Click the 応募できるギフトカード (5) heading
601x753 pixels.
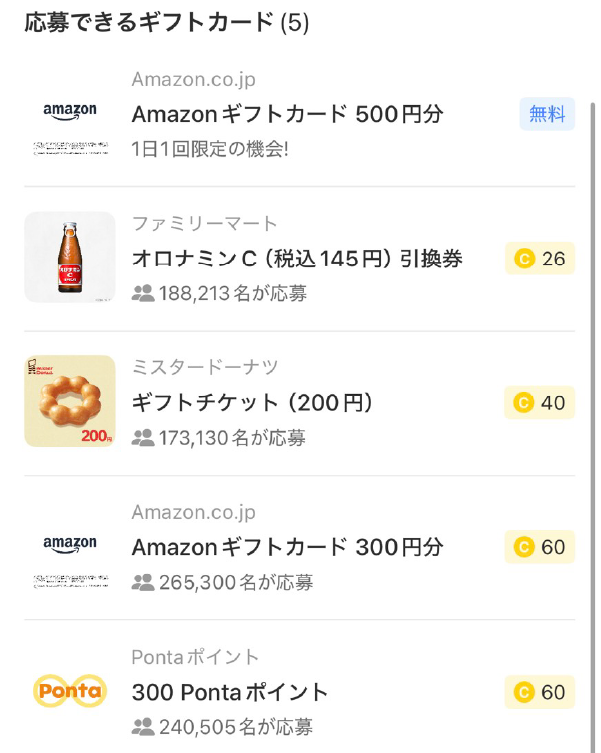coord(167,24)
